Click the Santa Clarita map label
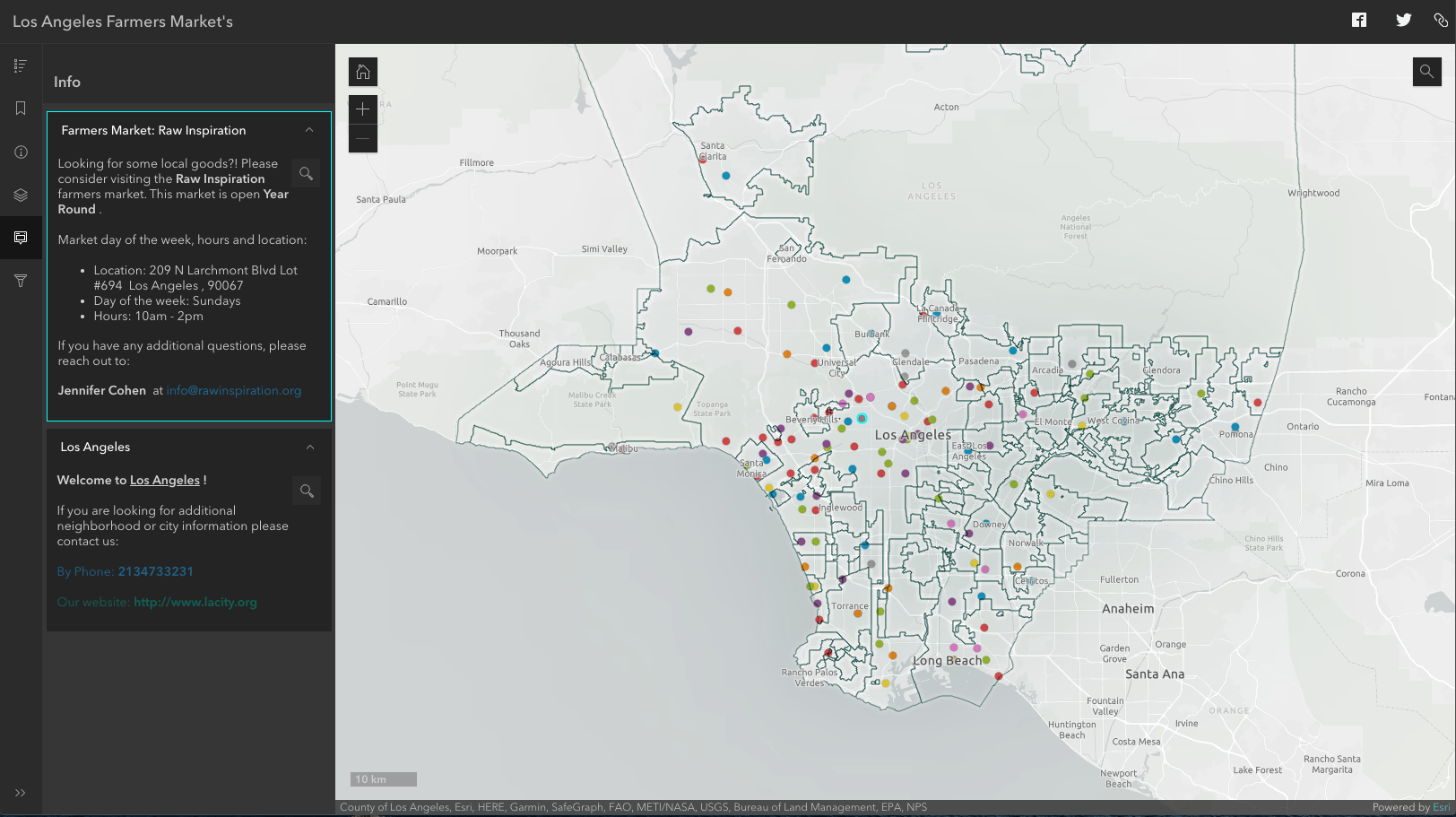 (x=713, y=151)
